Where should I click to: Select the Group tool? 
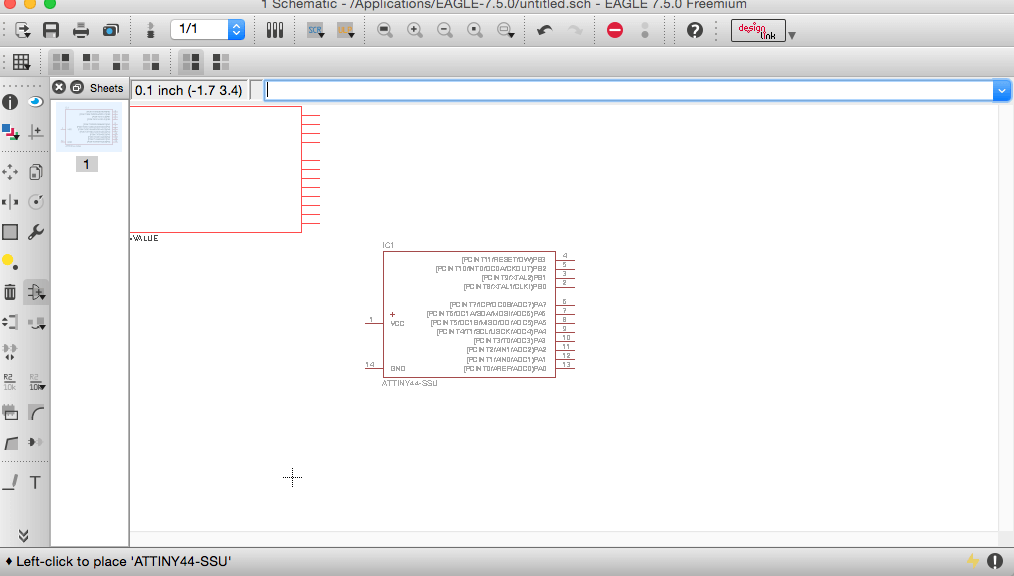coord(10,231)
